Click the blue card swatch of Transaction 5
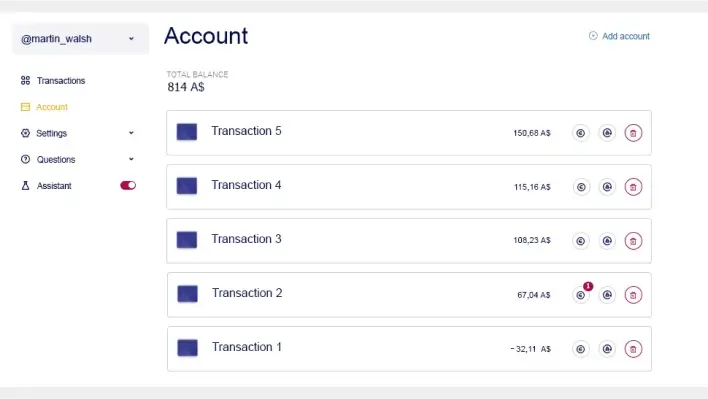Viewport: 708px width, 399px height. pos(186,132)
